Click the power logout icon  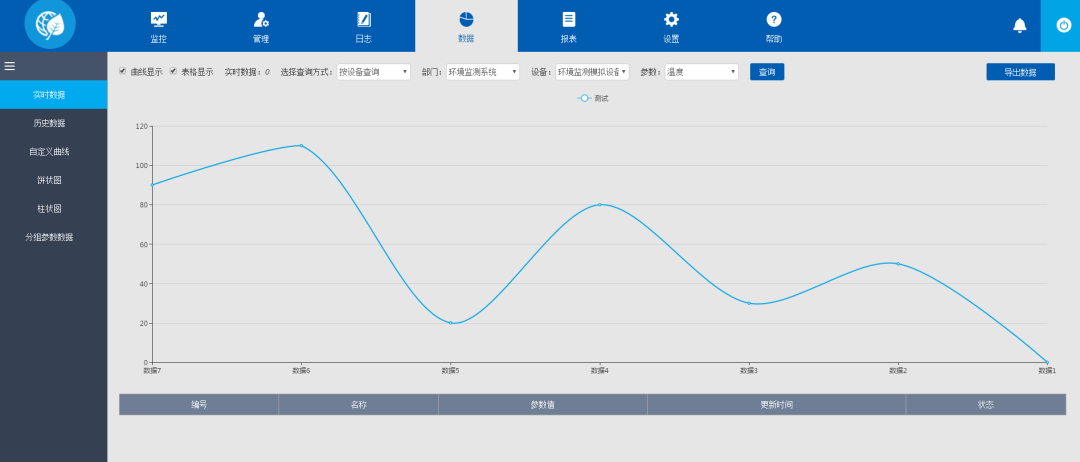pyautogui.click(x=1063, y=25)
